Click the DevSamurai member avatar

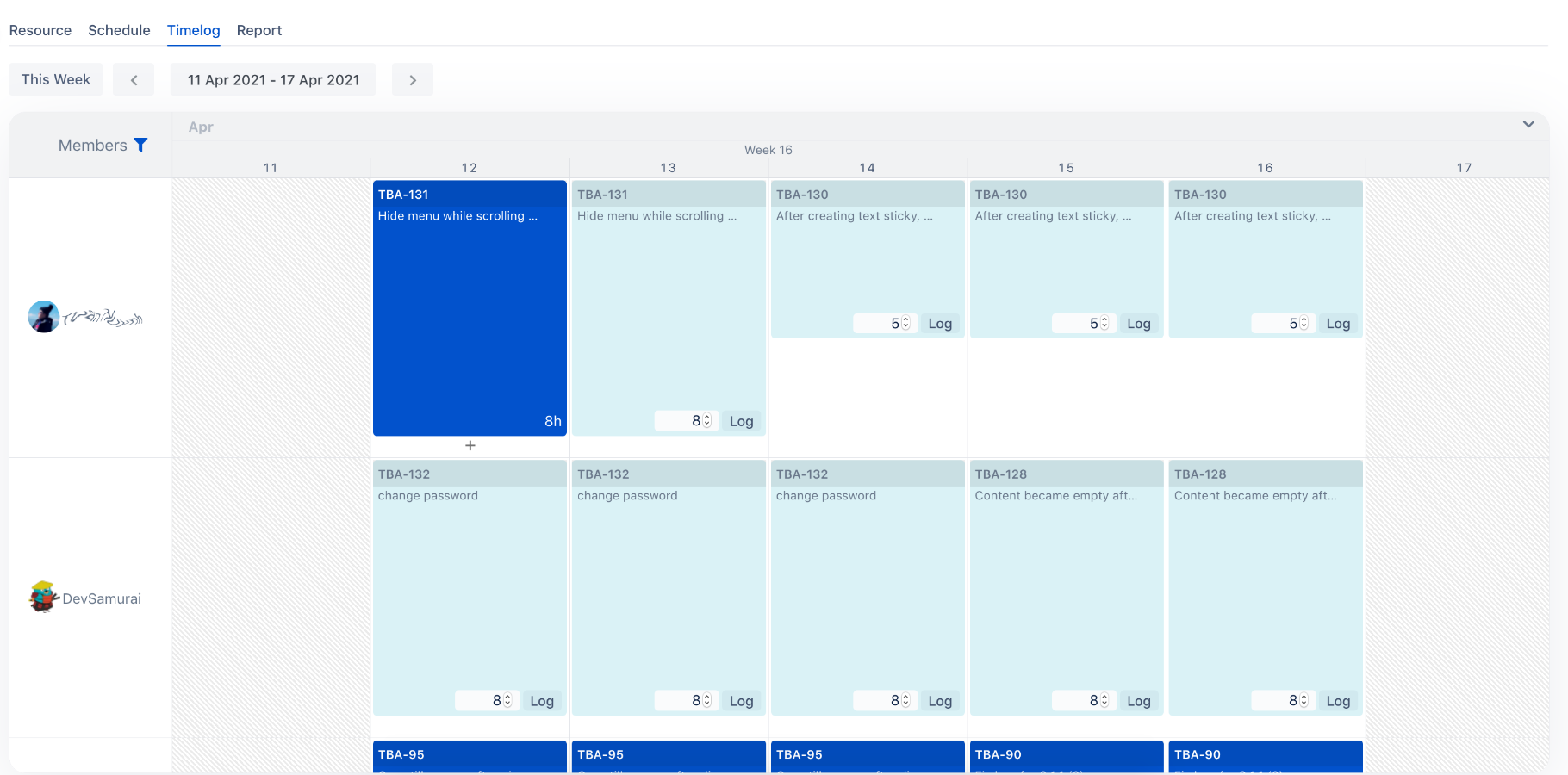tap(43, 597)
